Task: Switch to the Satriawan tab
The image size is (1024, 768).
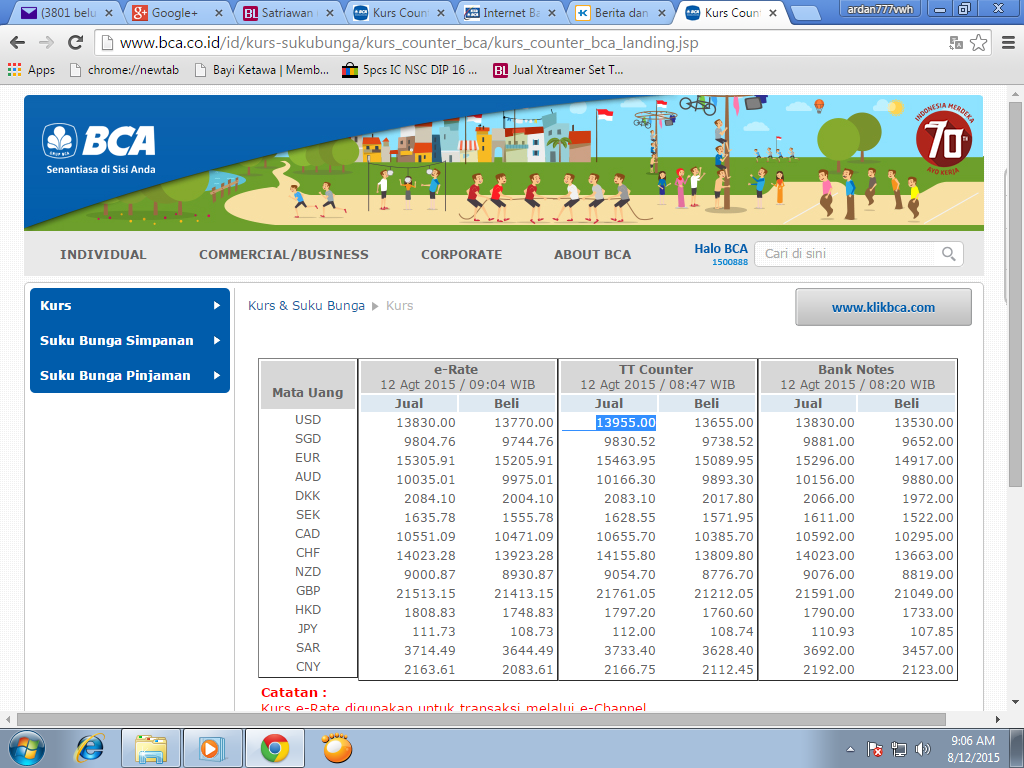Action: click(287, 12)
